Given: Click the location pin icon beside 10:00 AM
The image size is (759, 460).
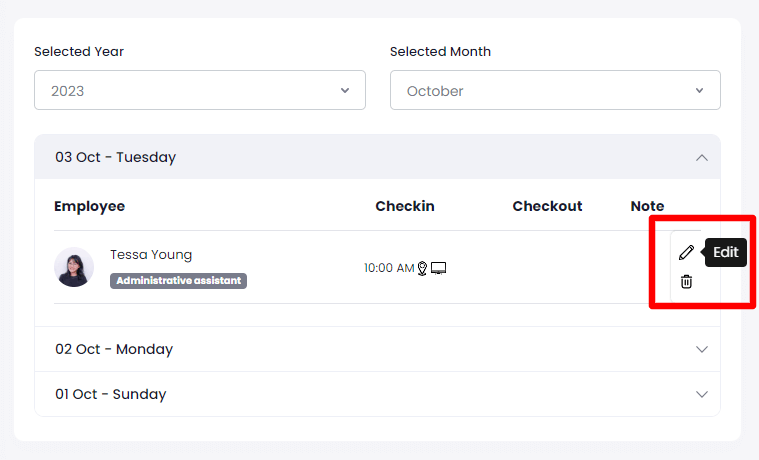Looking at the screenshot, I should pyautogui.click(x=422, y=268).
